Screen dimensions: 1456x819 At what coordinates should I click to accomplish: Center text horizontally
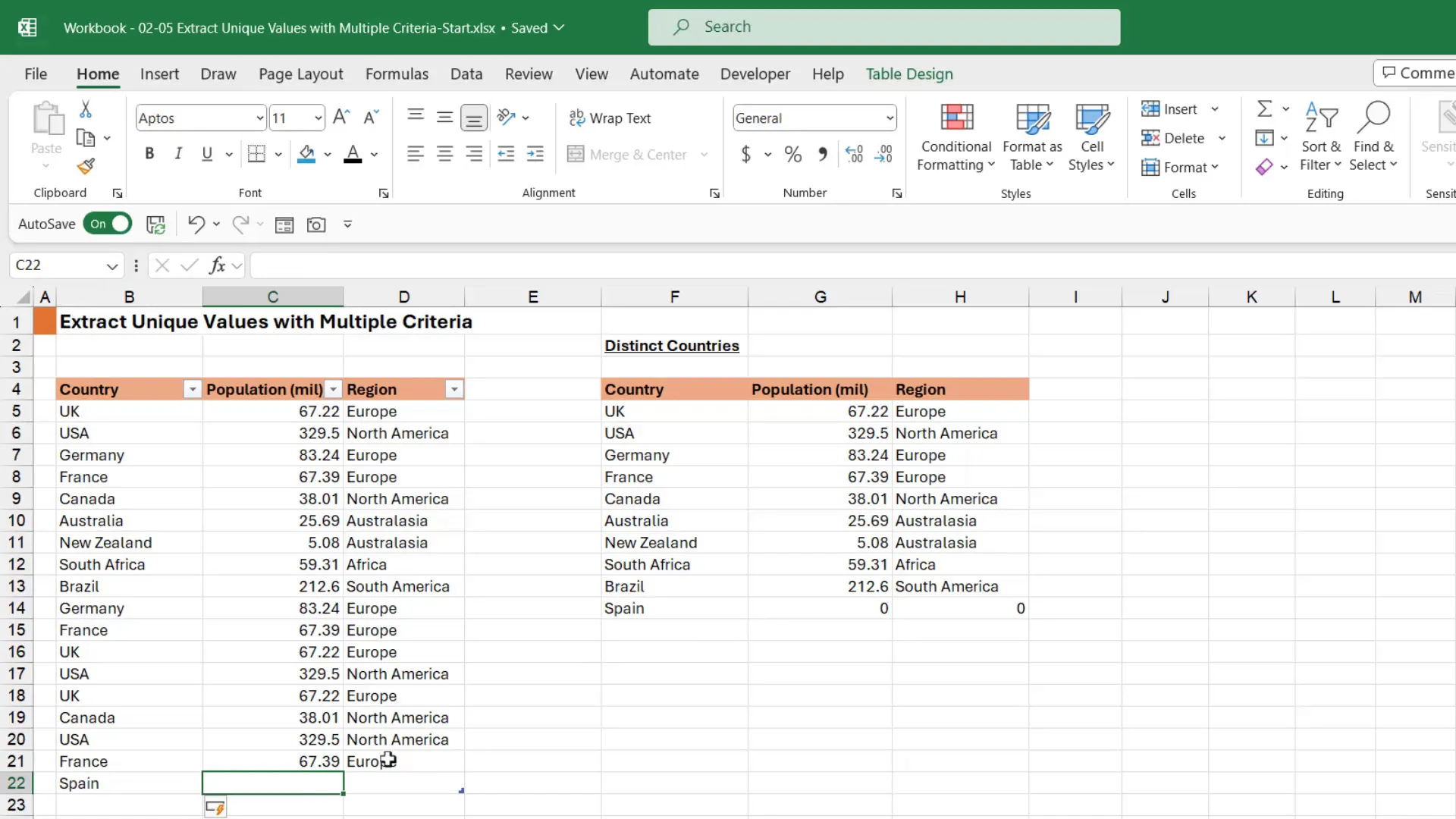444,154
